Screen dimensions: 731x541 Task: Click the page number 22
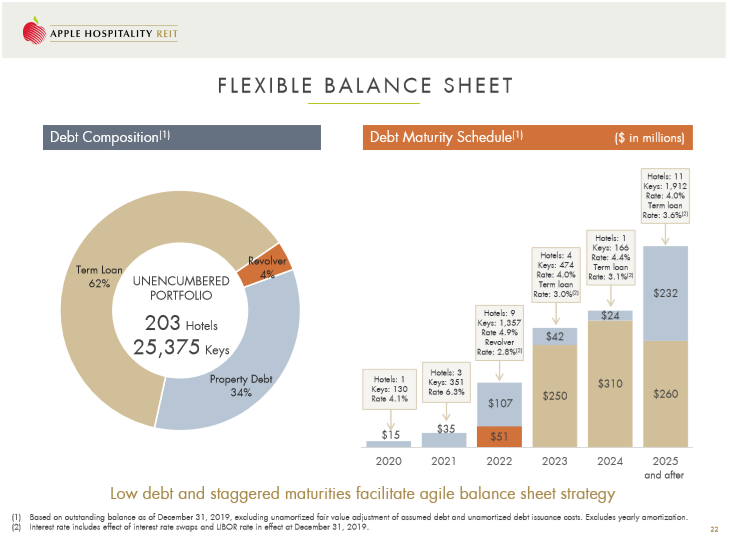coord(713,529)
